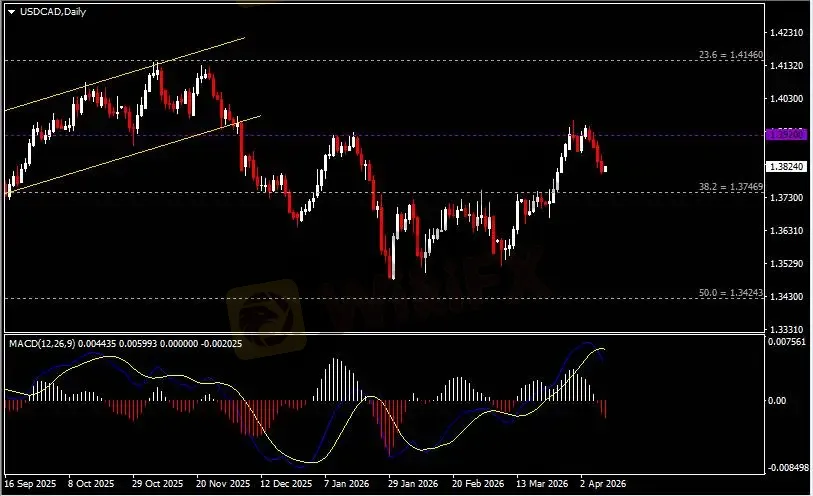Open the USDCAD,Daily chart dropdown arrow
Screen dimensions: 813x496
(x=11, y=11)
